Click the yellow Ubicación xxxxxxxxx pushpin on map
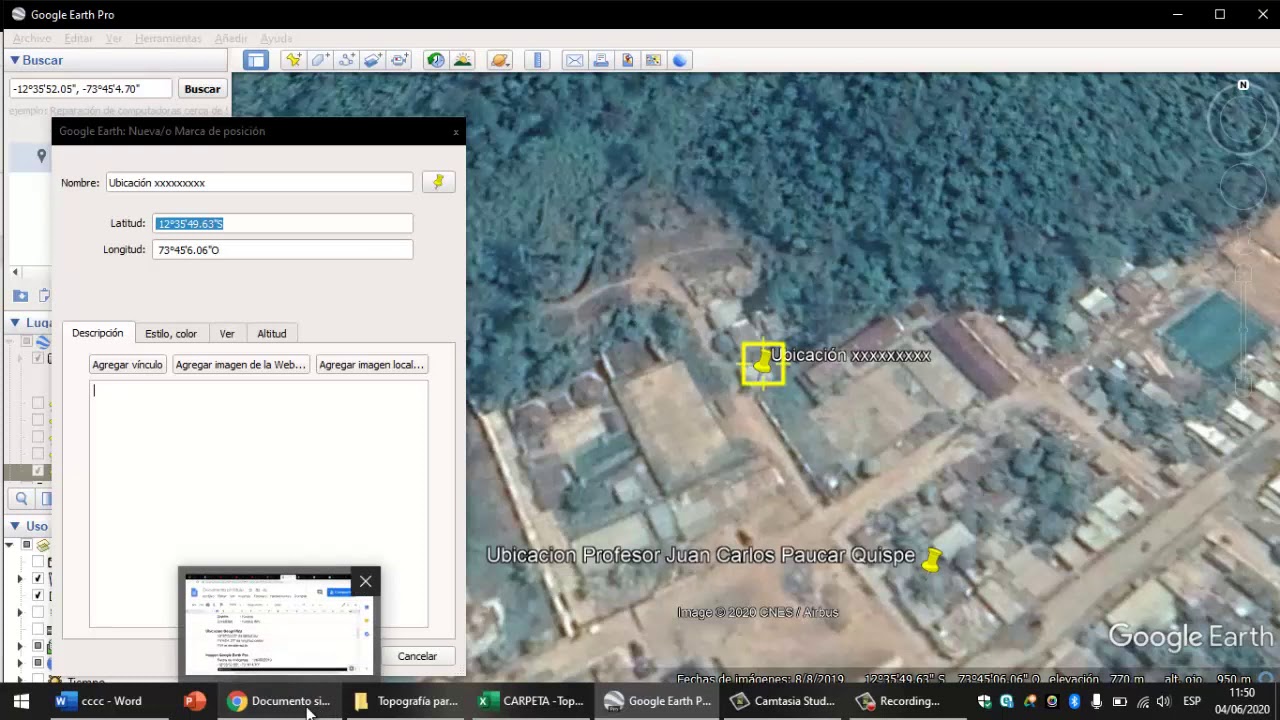The height and width of the screenshot is (720, 1280). click(764, 364)
